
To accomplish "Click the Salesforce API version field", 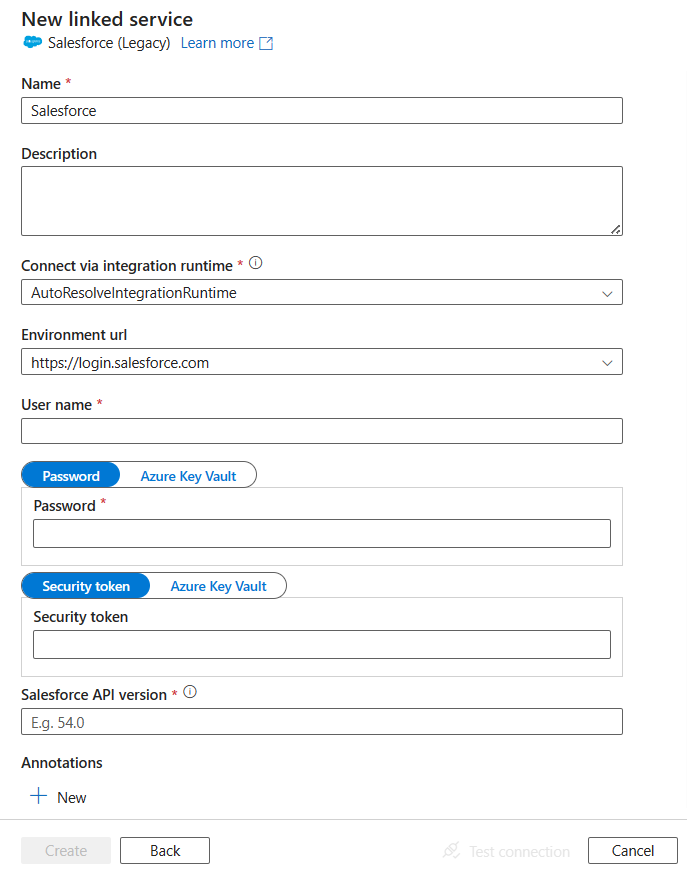I will pos(321,721).
